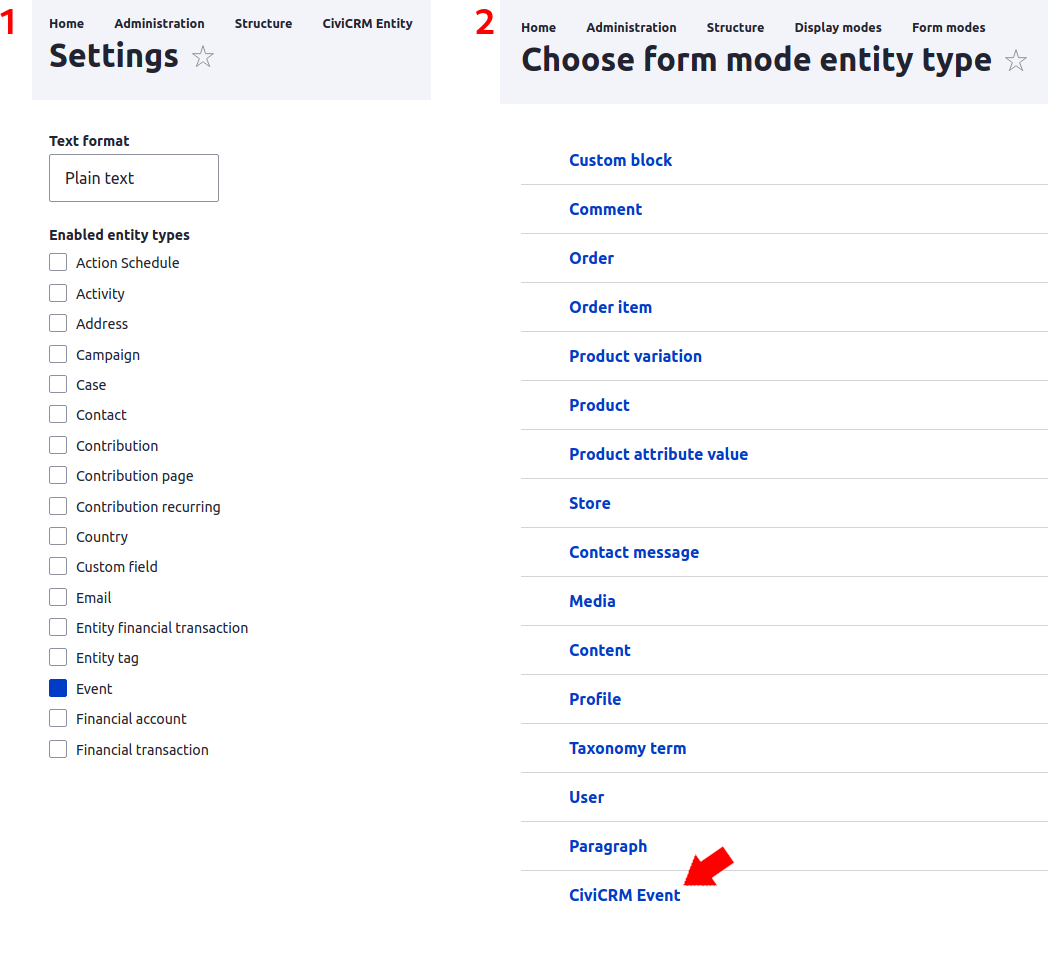Uncheck the Event entity type
This screenshot has width=1048, height=958.
coord(58,688)
